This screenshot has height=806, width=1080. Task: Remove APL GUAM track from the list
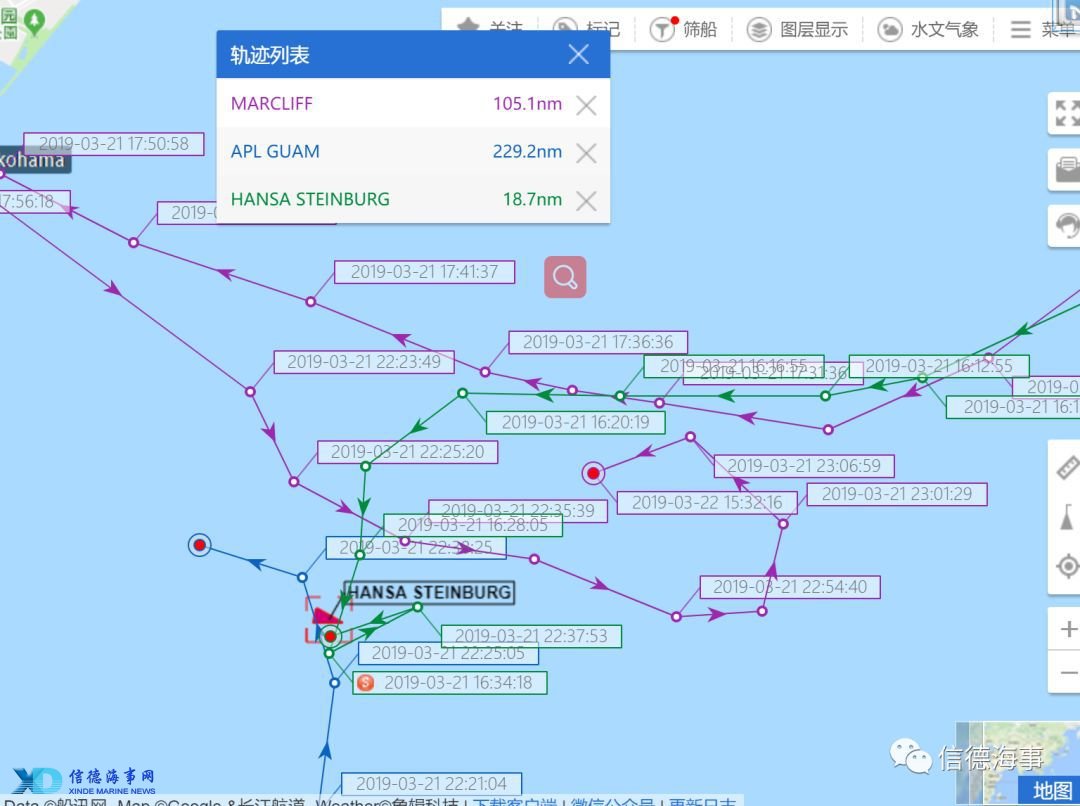(586, 152)
